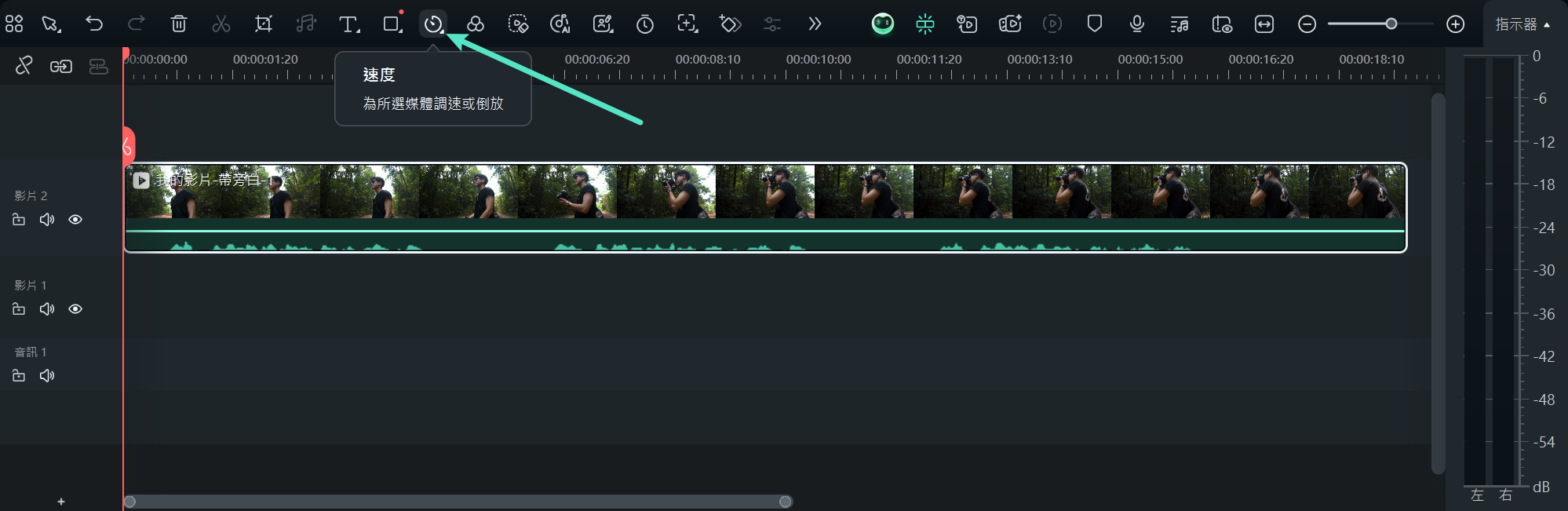
Task: Click the timeline zoom slider handle
Action: pos(1391,24)
